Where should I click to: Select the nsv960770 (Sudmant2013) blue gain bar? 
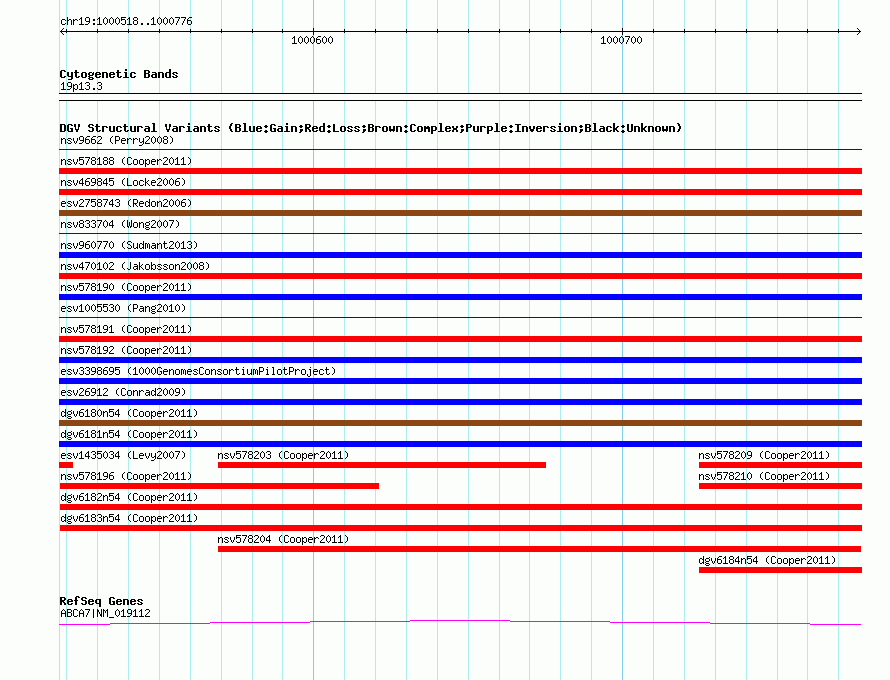pos(460,255)
